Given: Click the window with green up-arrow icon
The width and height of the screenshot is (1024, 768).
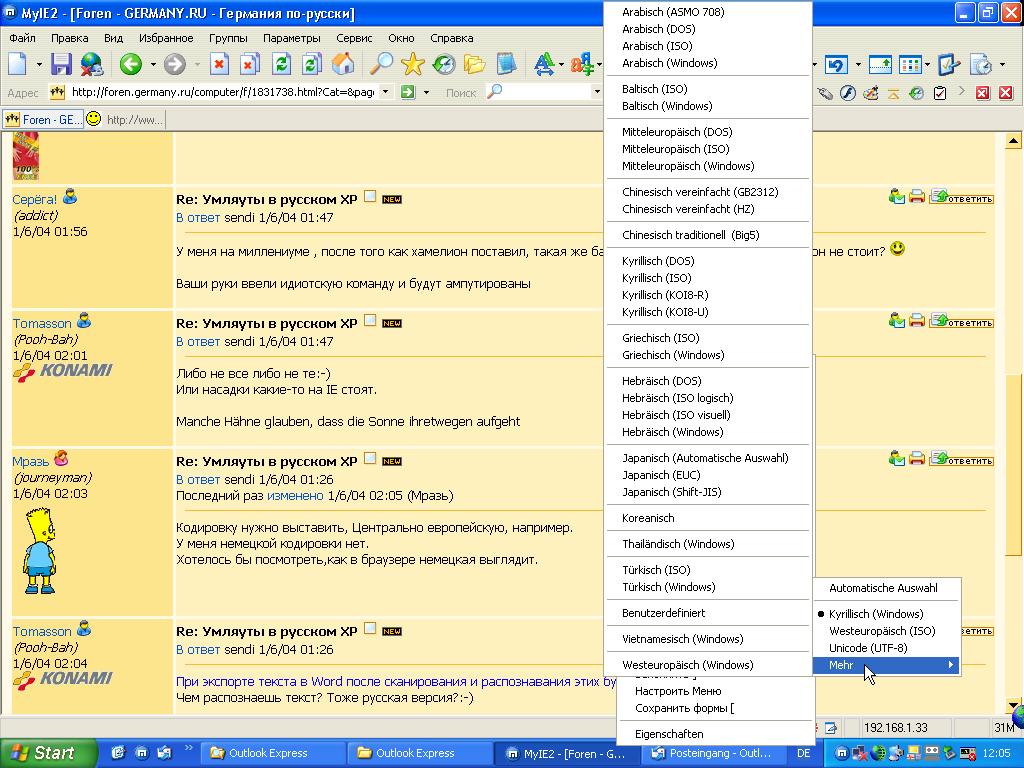Looking at the screenshot, I should click(x=880, y=64).
